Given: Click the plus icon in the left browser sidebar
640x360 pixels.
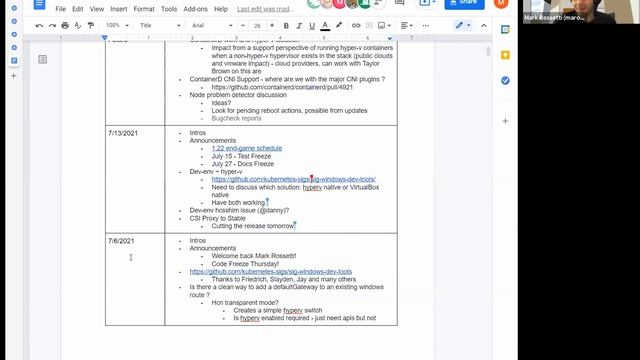Looking at the screenshot, I should point(13,76).
